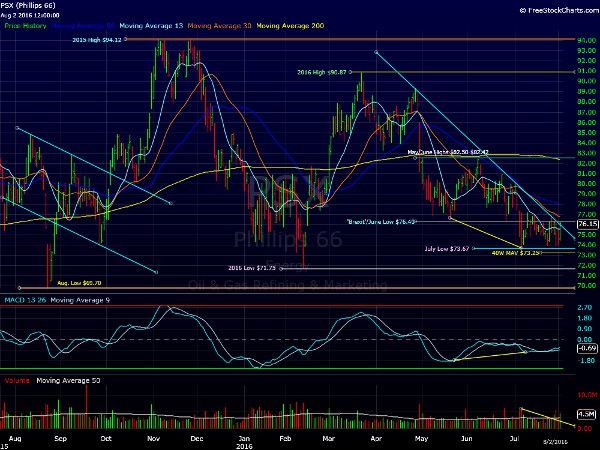Click the MACD 13 26 indicator label
The width and height of the screenshot is (600, 450).
tap(25, 300)
